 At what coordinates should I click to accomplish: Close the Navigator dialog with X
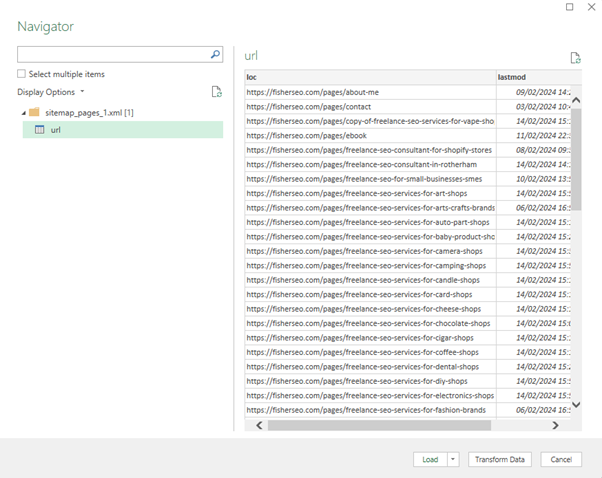[590, 7]
